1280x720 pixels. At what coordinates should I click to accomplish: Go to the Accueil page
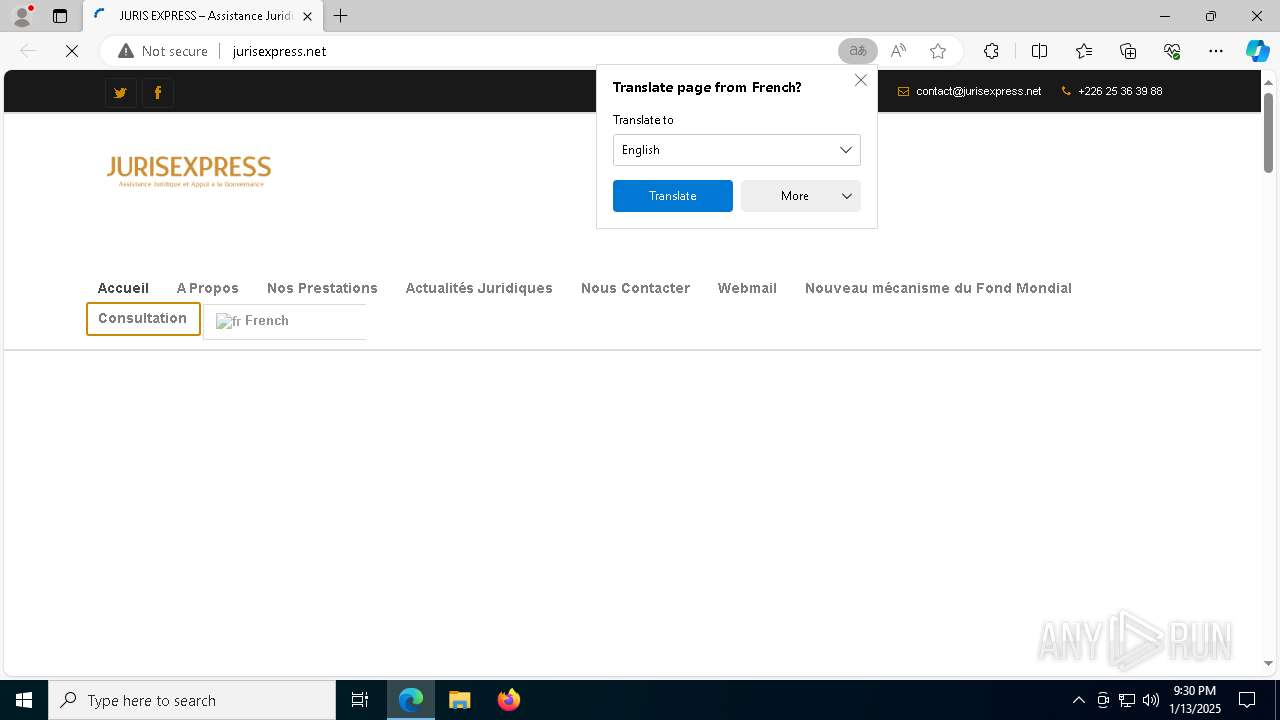(x=123, y=288)
